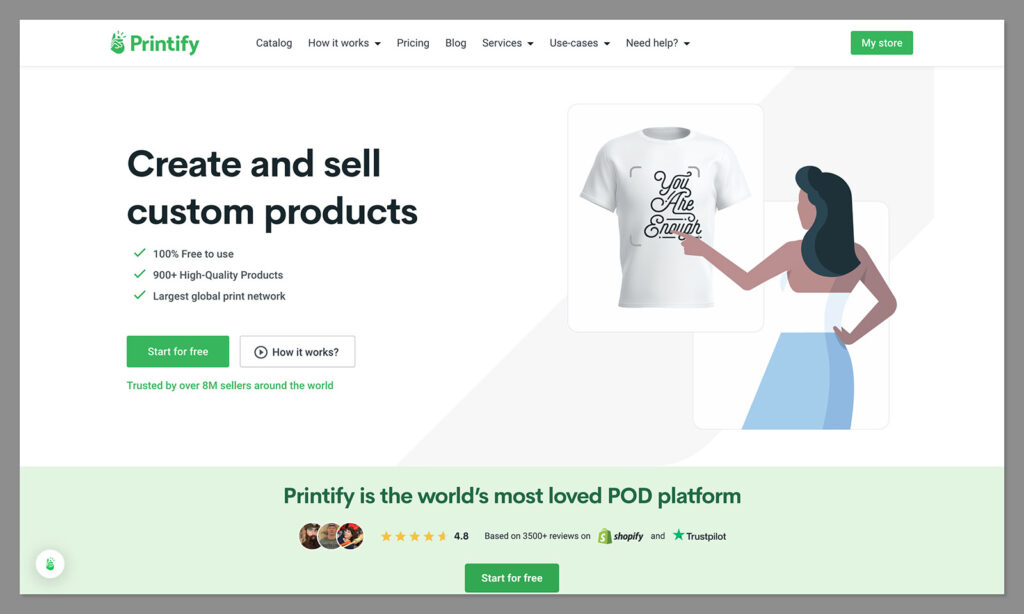Expand the How it works dropdown
Viewport: 1024px width, 614px height.
(x=344, y=43)
